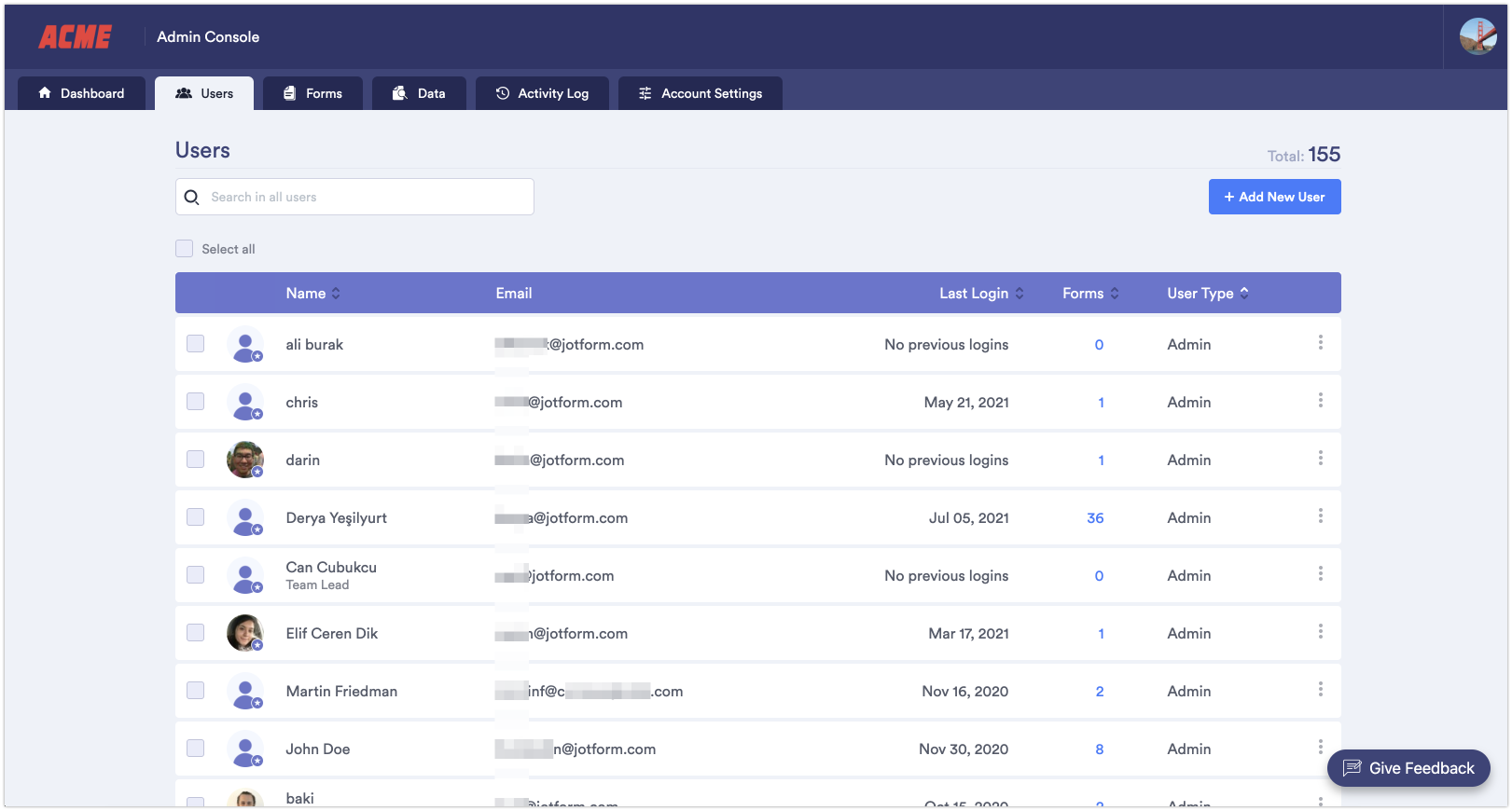
Task: Open three-dot menu for Derya Yeşilyurt
Action: 1320,516
